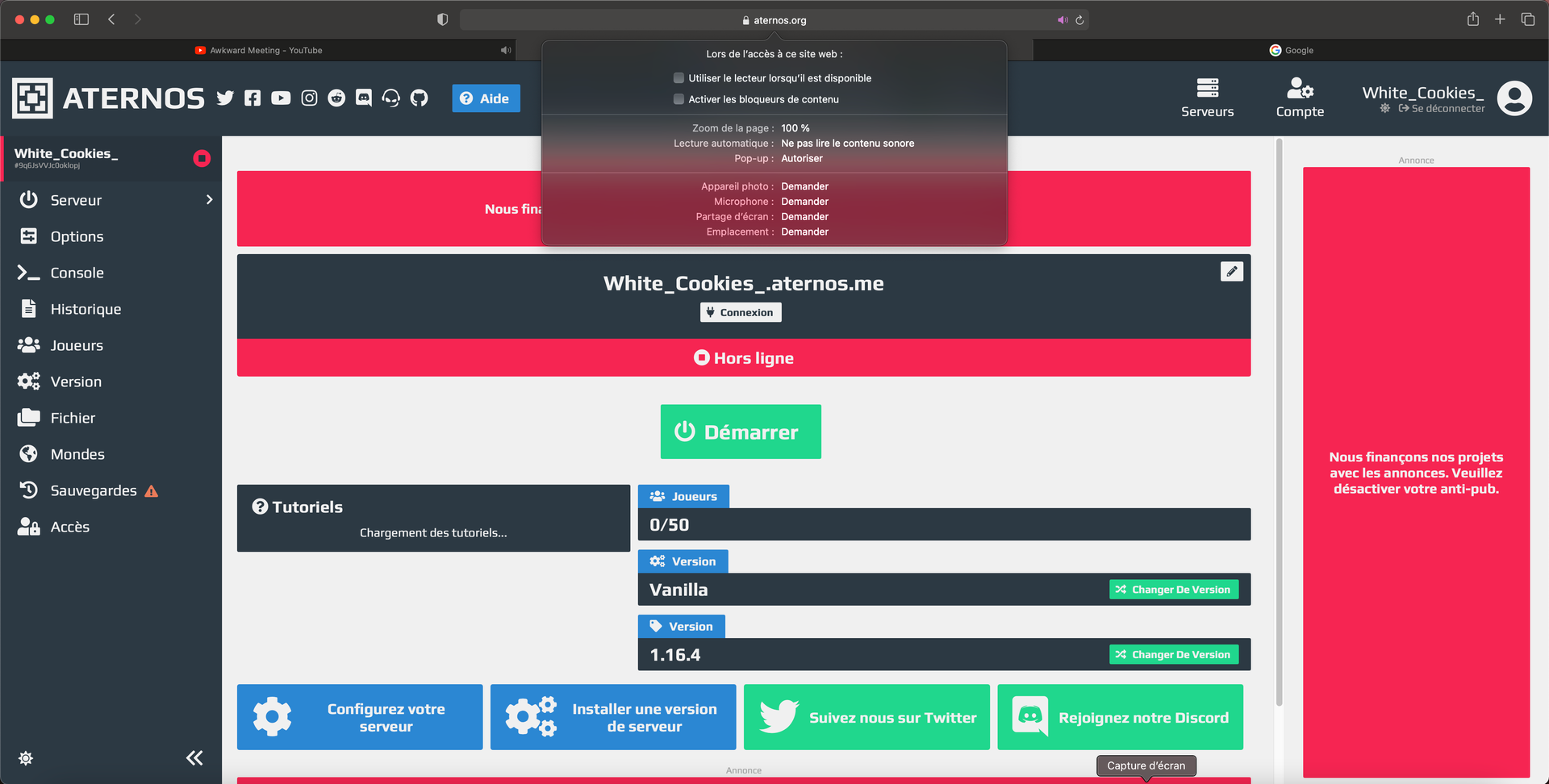
Task: Click the Aternos logo icon
Action: 32,98
